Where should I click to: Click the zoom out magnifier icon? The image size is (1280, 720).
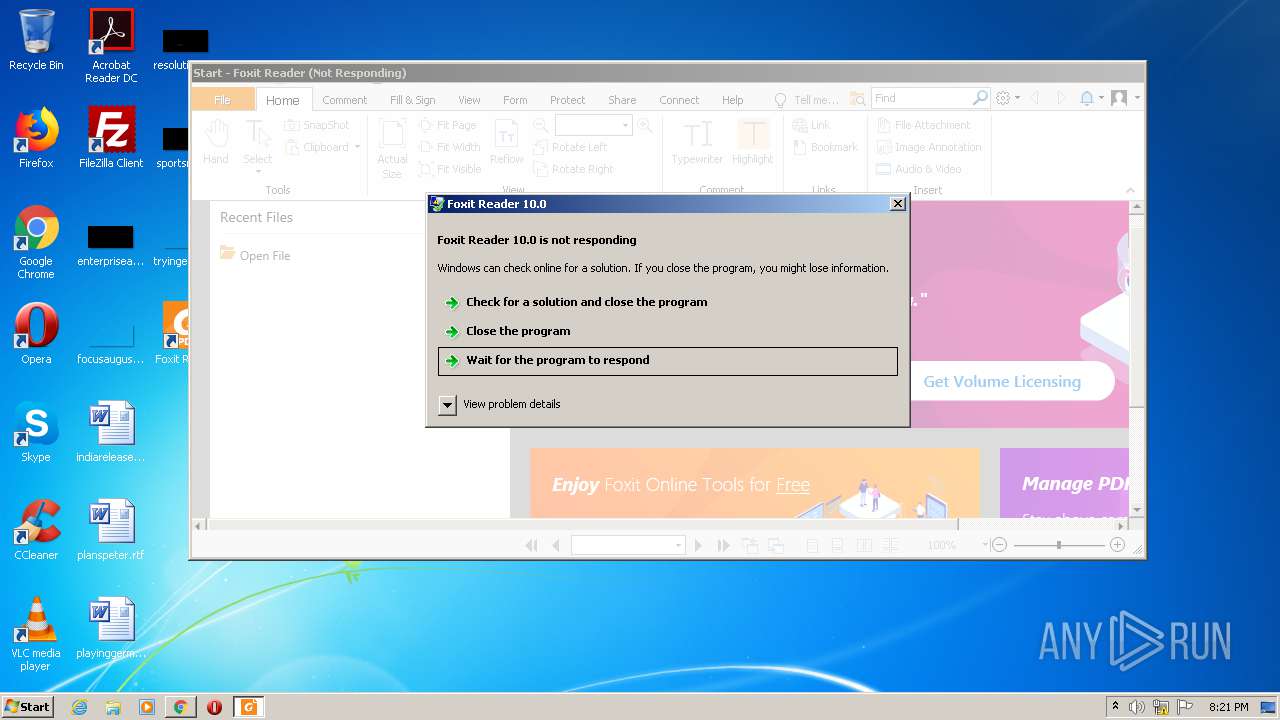click(x=540, y=125)
